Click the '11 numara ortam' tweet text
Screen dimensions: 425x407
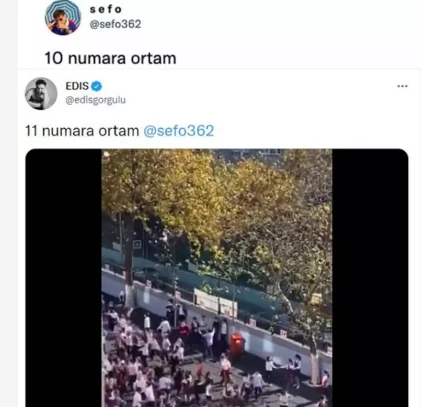[x=82, y=131]
